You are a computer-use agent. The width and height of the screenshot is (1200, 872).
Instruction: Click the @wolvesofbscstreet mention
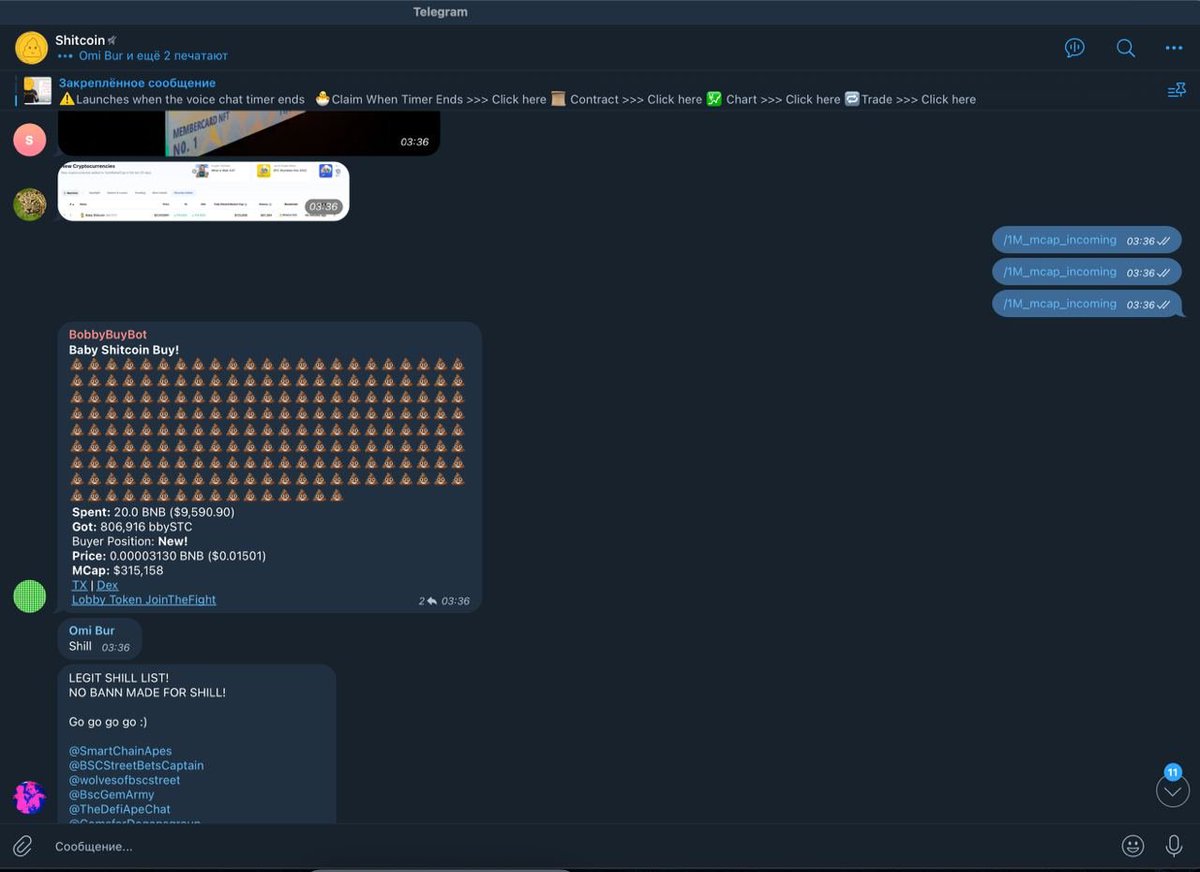125,780
